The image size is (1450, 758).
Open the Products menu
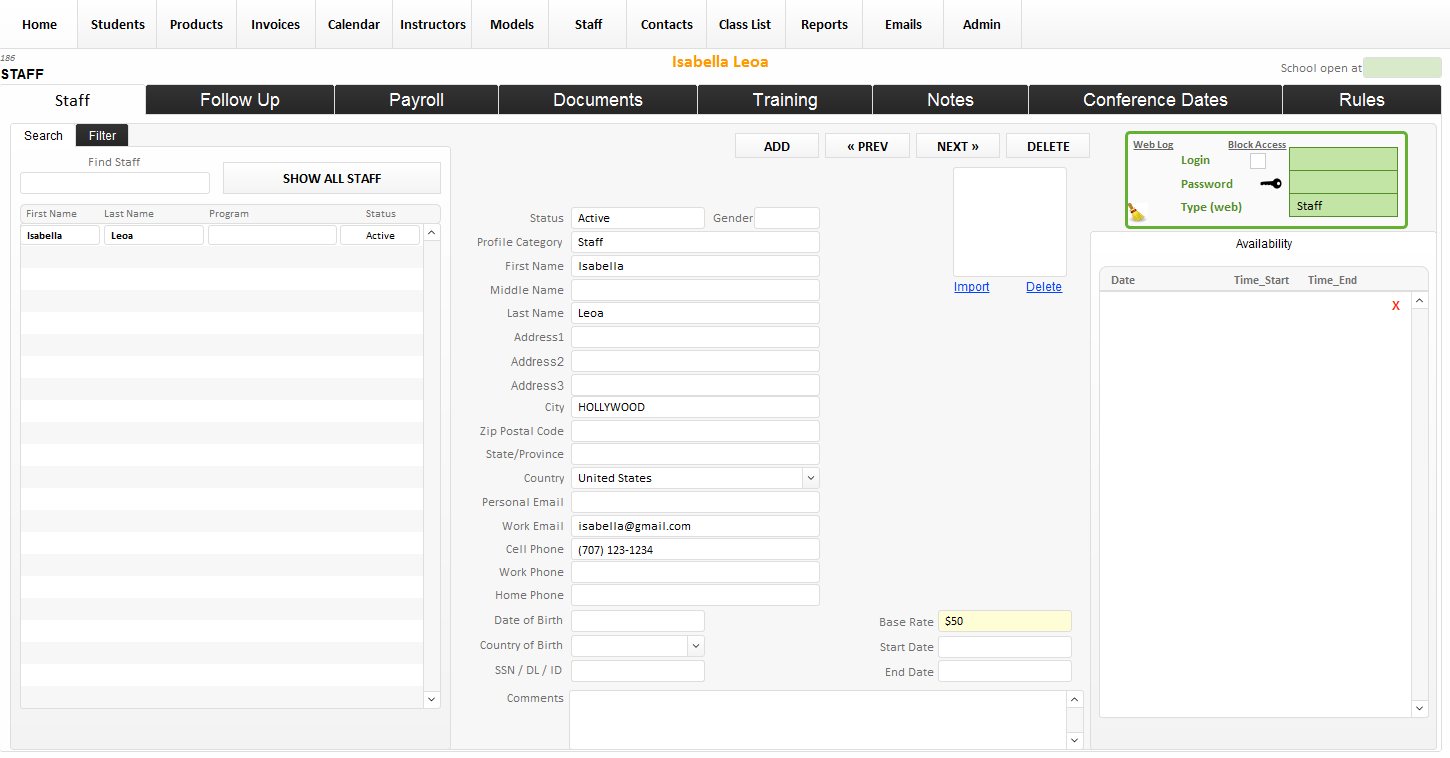(x=196, y=24)
